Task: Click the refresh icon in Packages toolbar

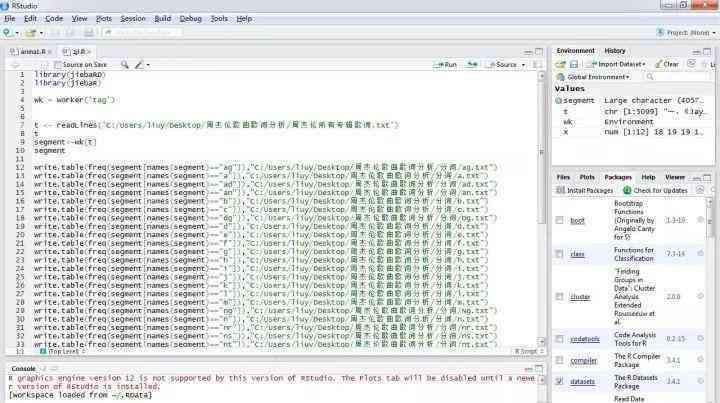Action: coord(700,190)
